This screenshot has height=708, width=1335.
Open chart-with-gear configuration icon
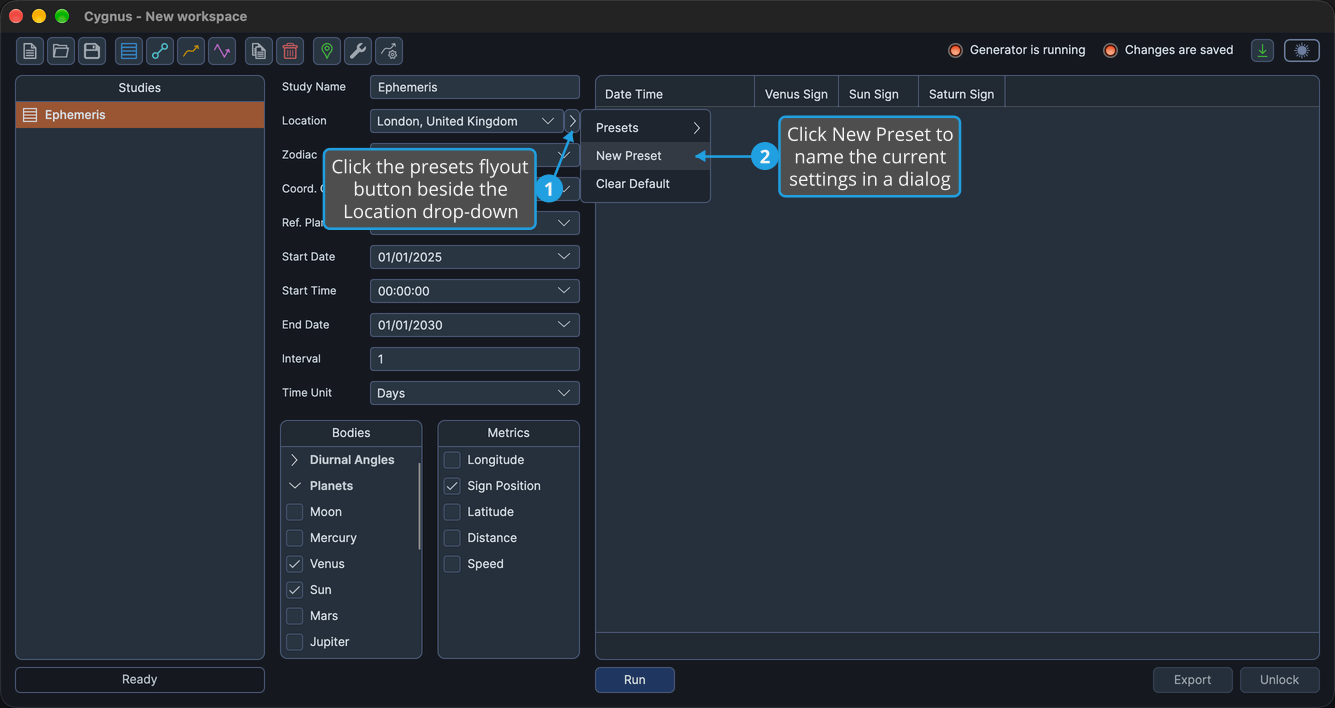point(389,51)
